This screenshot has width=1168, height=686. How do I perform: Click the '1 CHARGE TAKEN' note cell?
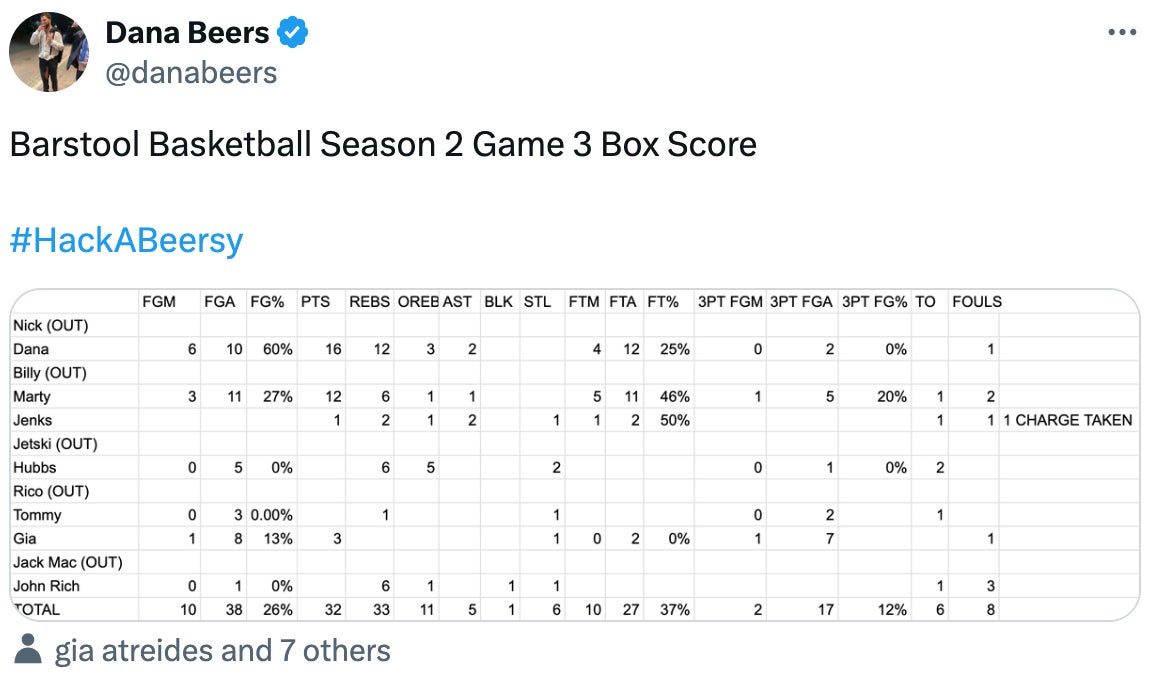point(1067,420)
